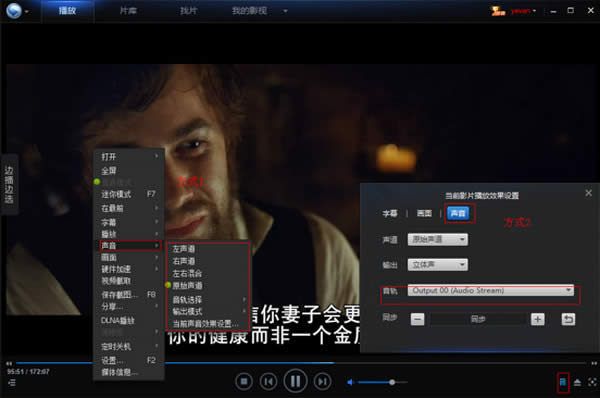Mute audio via the speaker icon
This screenshot has width=600, height=398.
click(350, 382)
